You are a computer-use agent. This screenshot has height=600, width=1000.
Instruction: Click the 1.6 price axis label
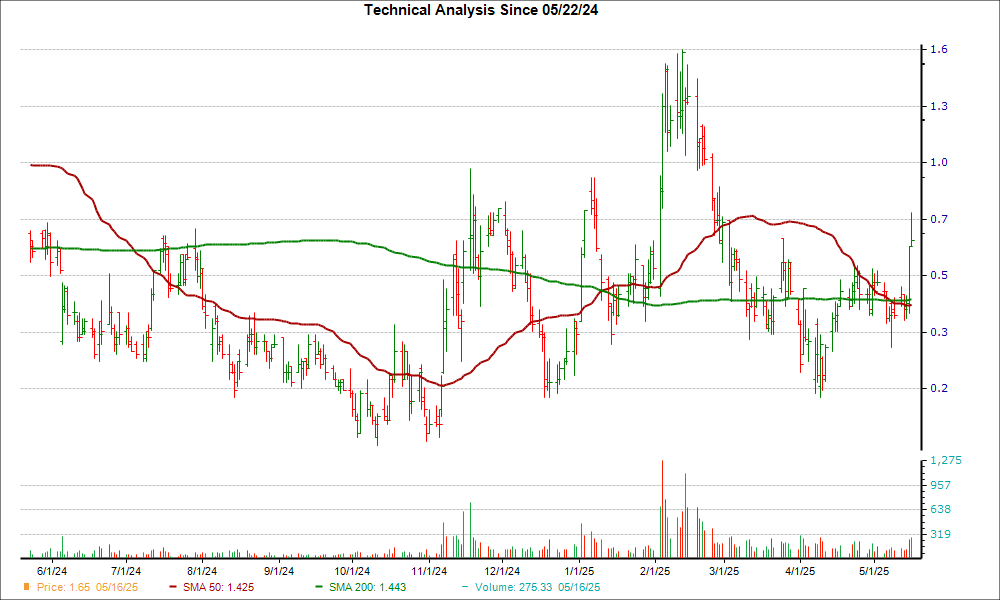tap(939, 50)
